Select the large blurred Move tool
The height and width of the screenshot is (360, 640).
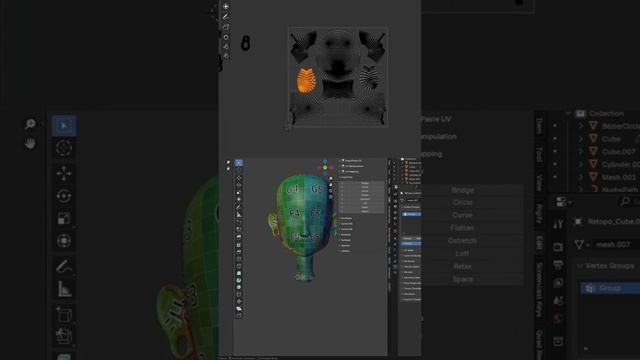point(64,173)
